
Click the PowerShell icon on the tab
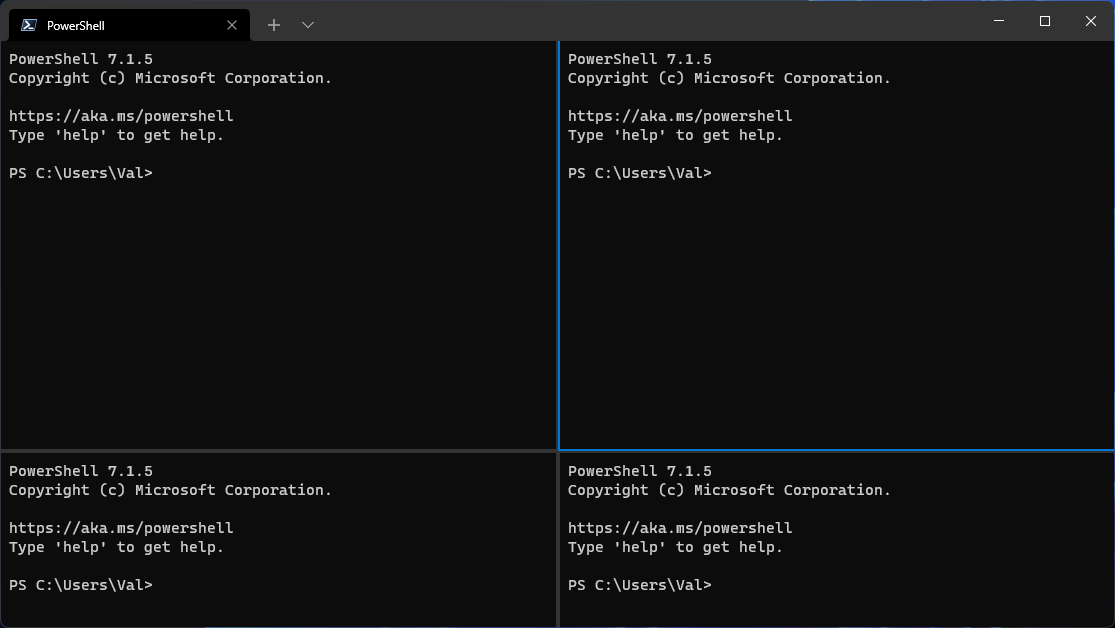click(28, 25)
